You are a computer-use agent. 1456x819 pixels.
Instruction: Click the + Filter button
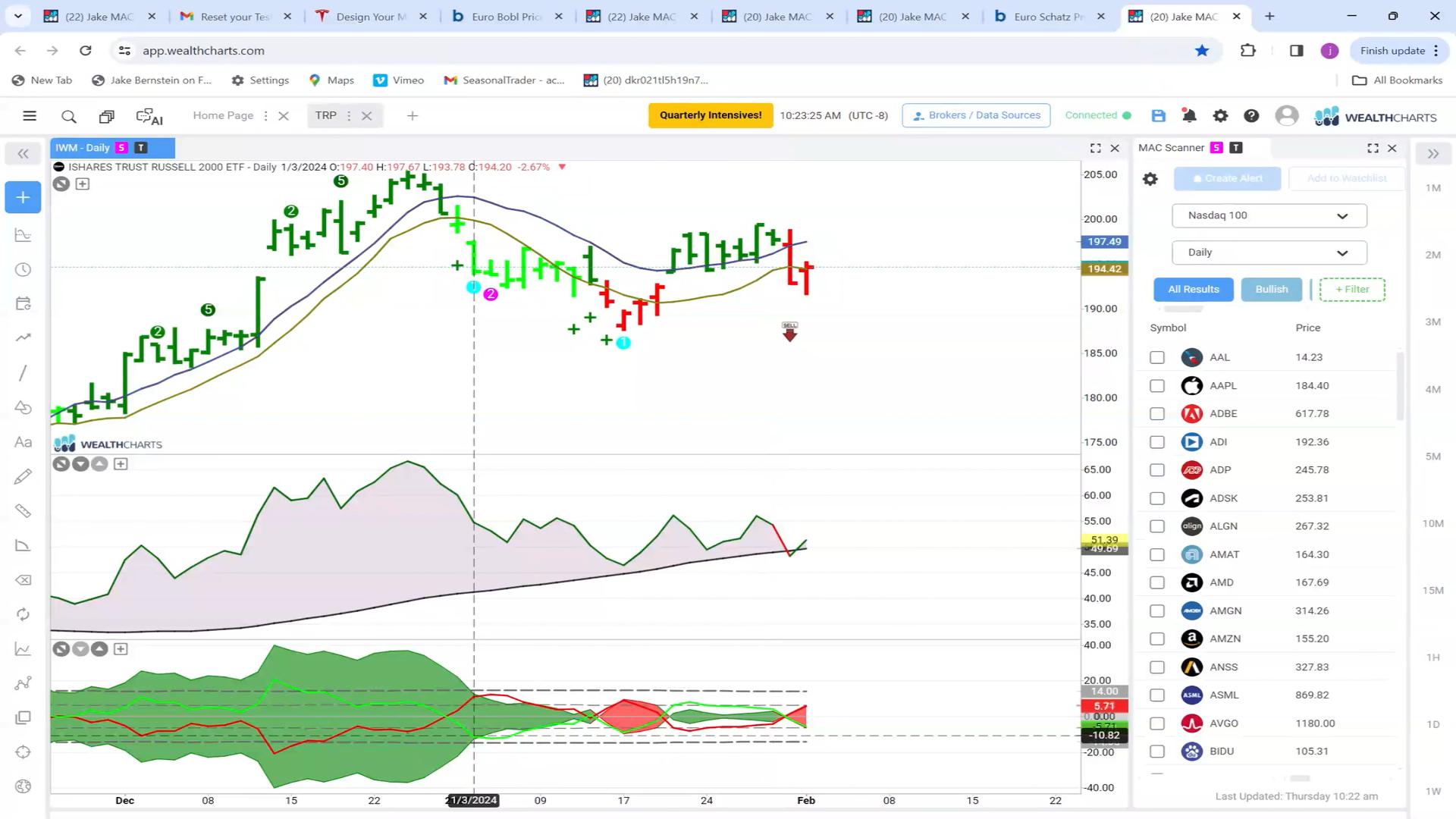(1352, 290)
